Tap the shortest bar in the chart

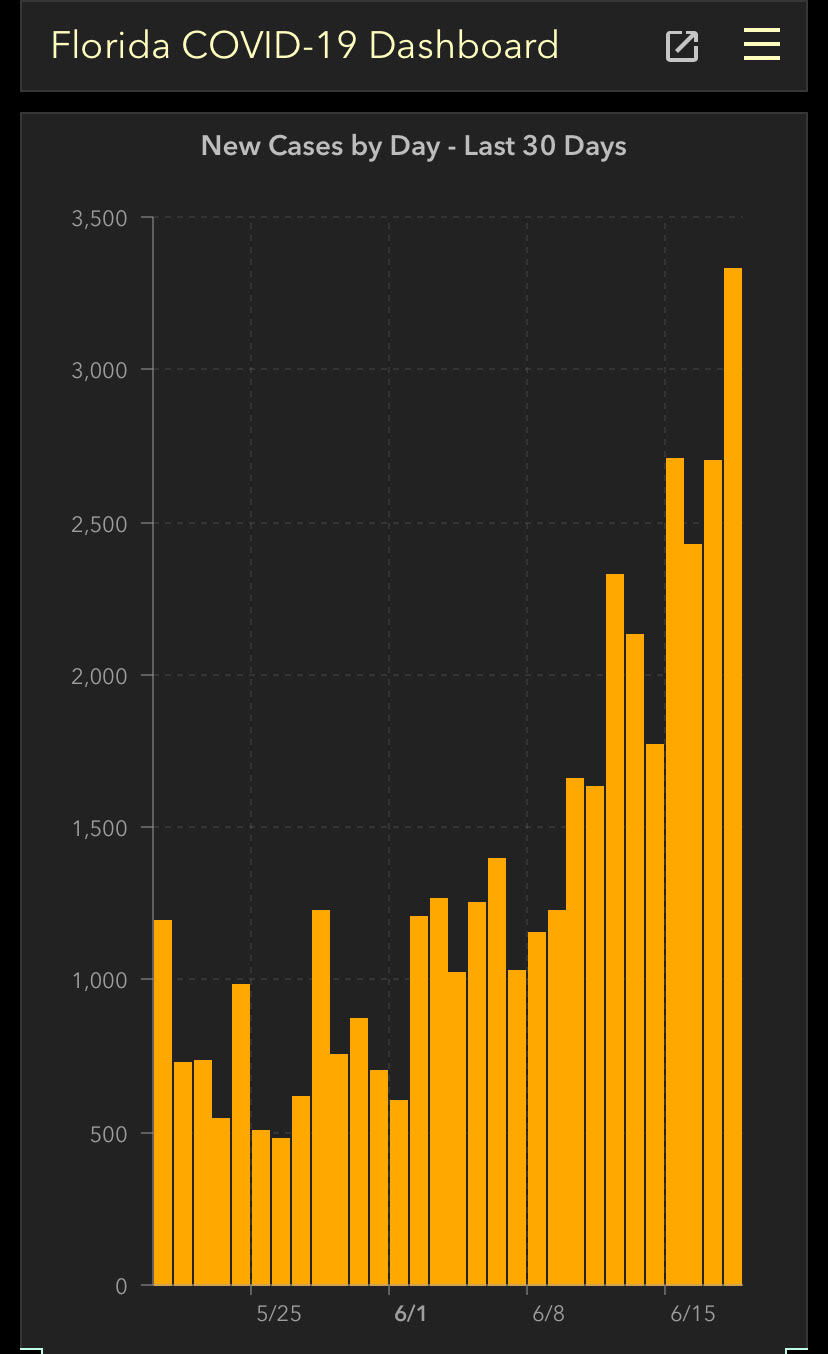click(x=281, y=1211)
